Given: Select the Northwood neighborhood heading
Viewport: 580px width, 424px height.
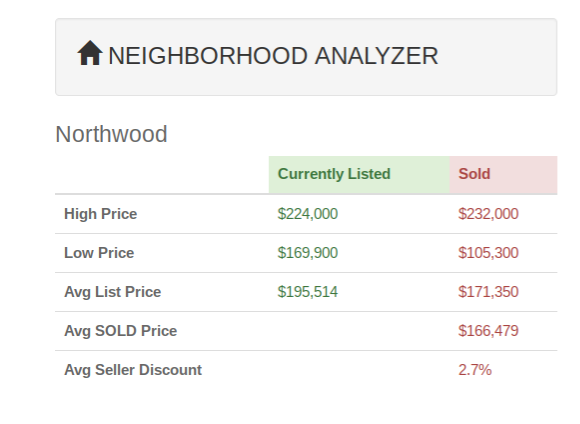Looking at the screenshot, I should click(x=111, y=134).
